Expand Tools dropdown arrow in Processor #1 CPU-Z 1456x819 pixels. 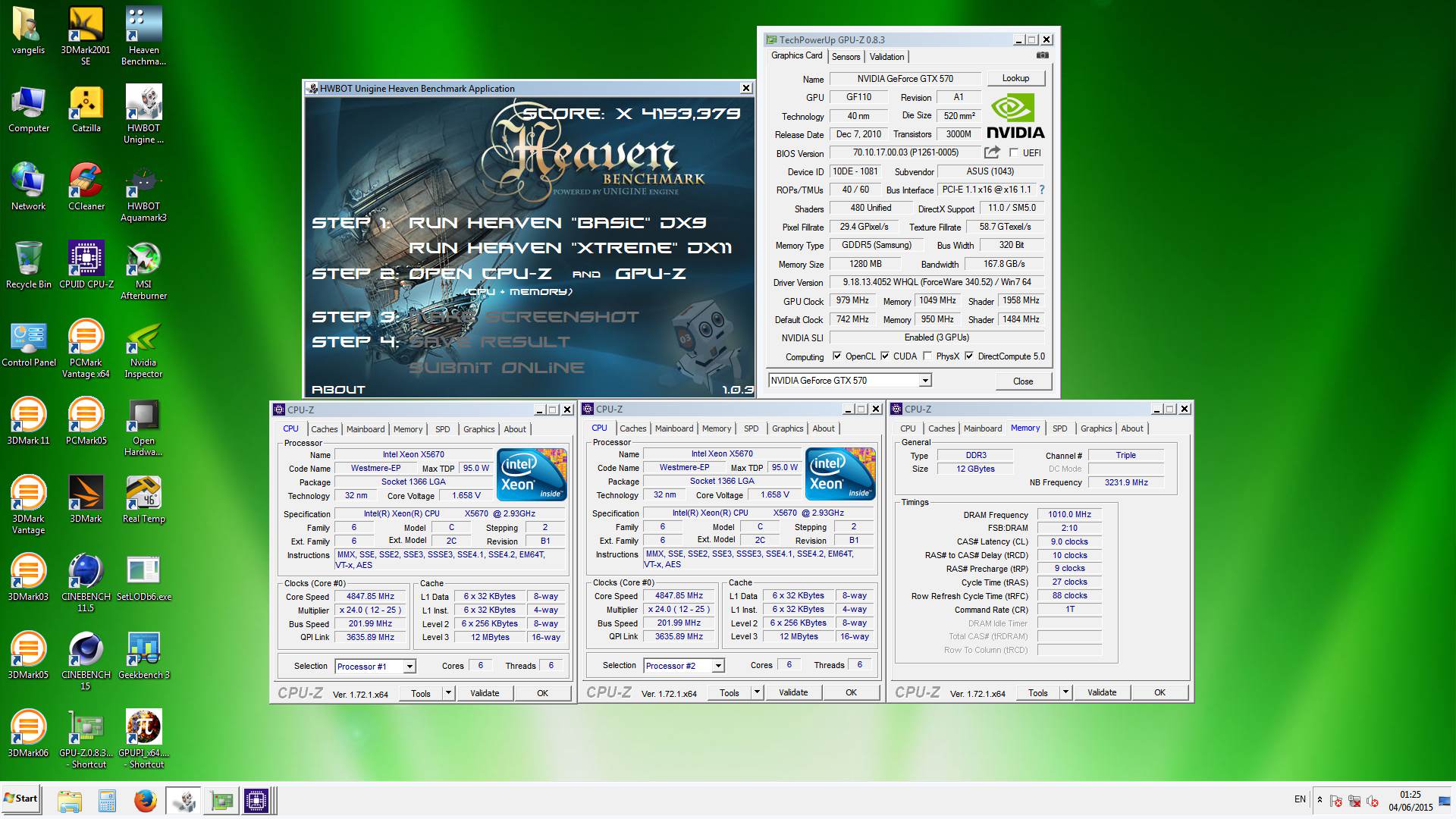tap(448, 693)
